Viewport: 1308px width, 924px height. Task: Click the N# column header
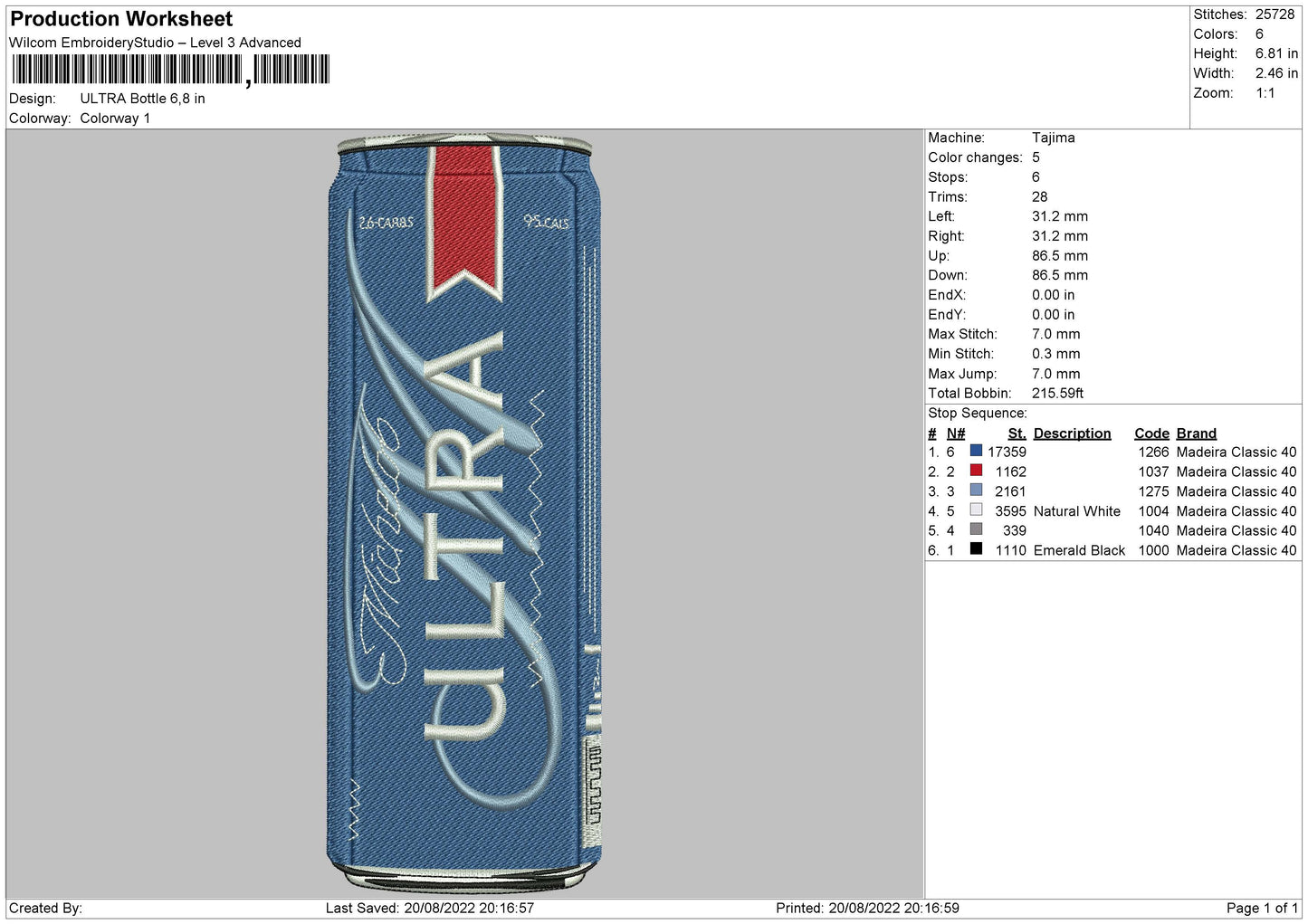[x=956, y=433]
